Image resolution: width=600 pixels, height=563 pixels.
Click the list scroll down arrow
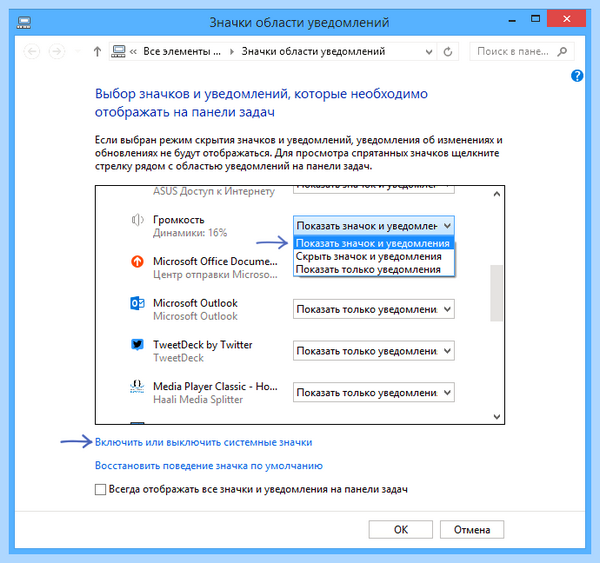pyautogui.click(x=497, y=416)
